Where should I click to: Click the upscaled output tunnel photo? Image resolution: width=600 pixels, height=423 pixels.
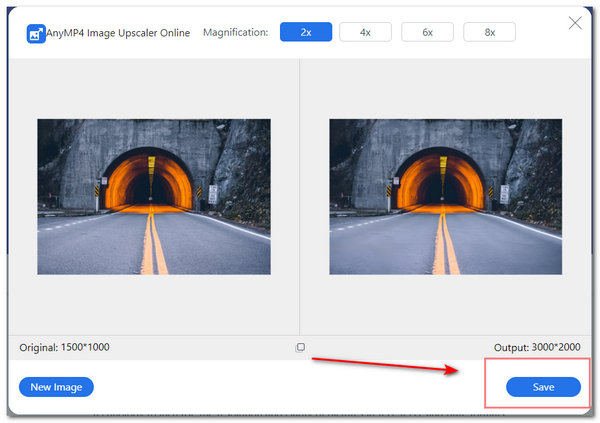[446, 197]
